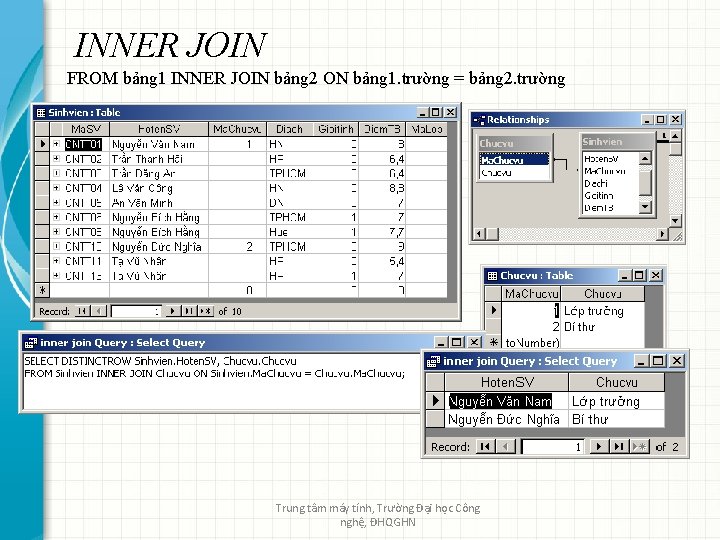Click the Relationships window title icon
Image resolution: width=720 pixels, height=540 pixels.
tap(479, 120)
